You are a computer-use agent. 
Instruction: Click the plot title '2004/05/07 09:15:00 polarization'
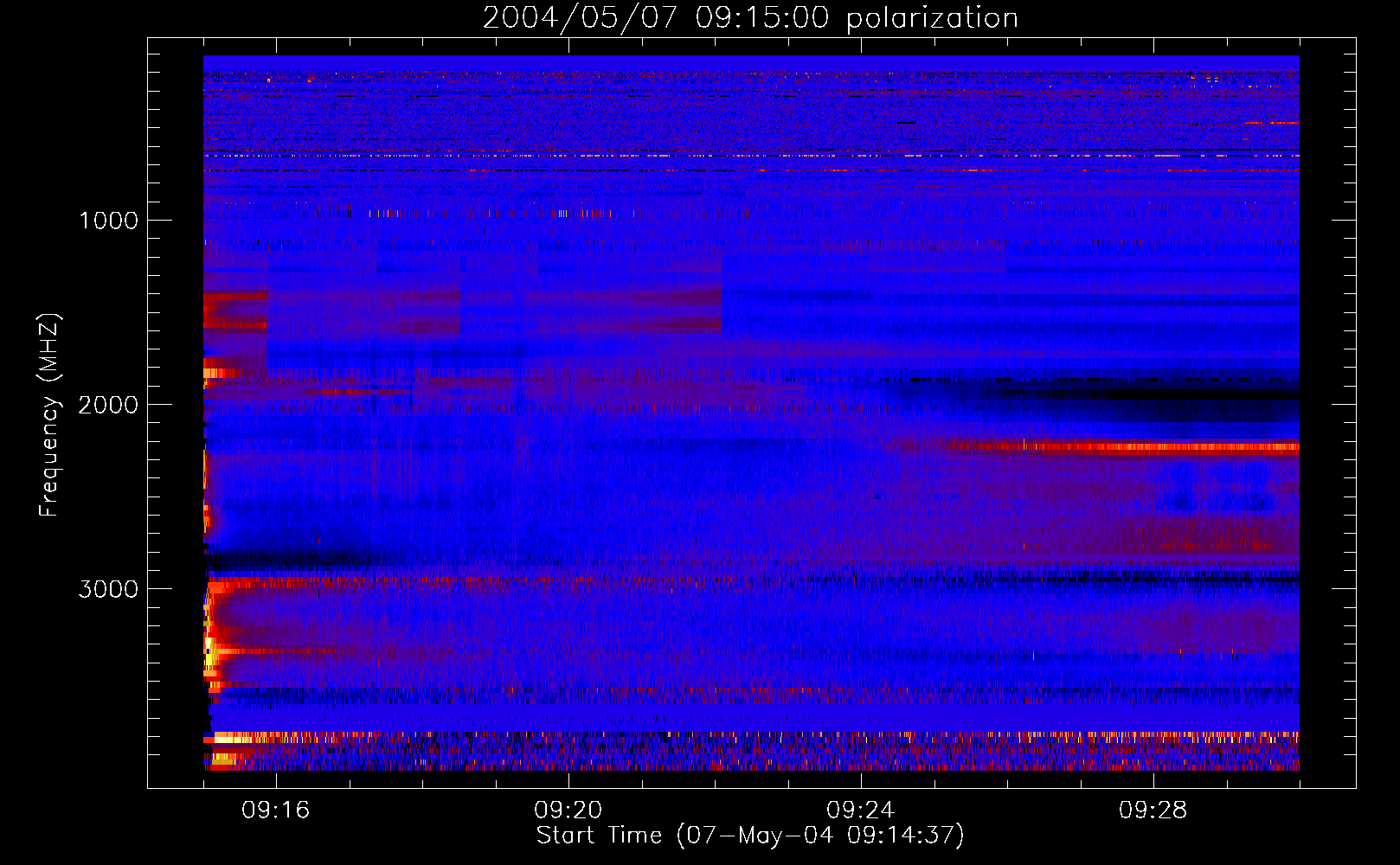[x=750, y=17]
